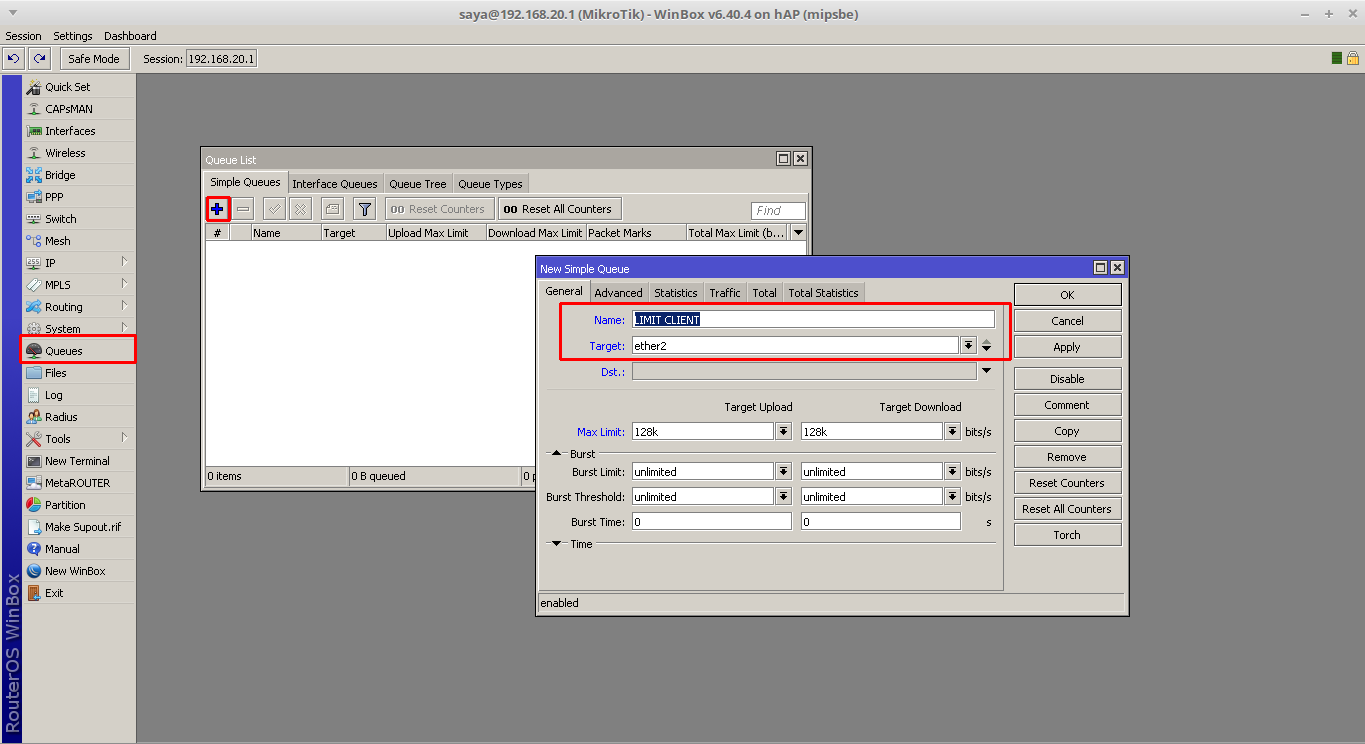The image size is (1365, 744).
Task: Open the queue filter funnel icon
Action: (364, 209)
